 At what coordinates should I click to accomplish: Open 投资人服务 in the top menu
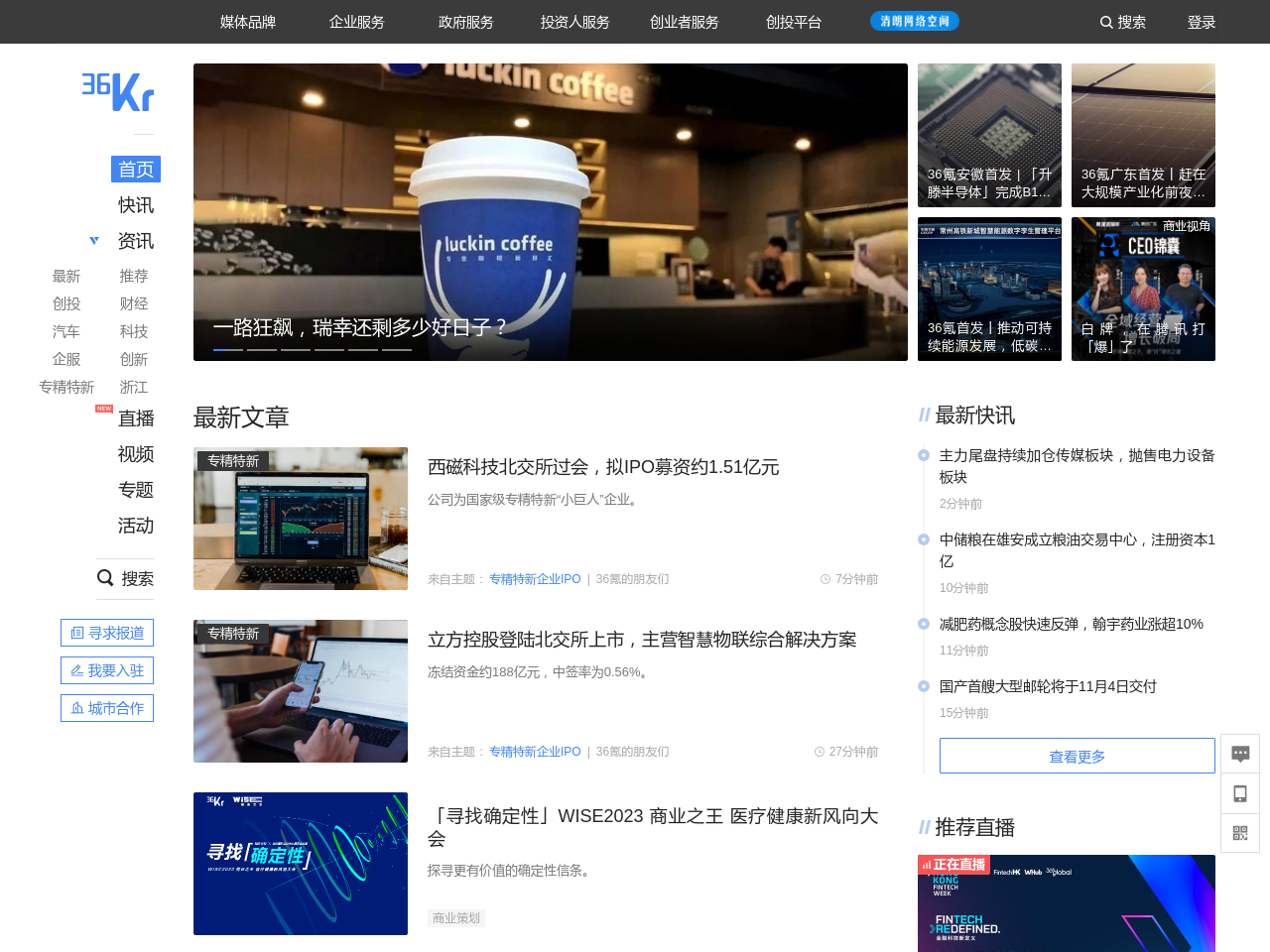[575, 22]
